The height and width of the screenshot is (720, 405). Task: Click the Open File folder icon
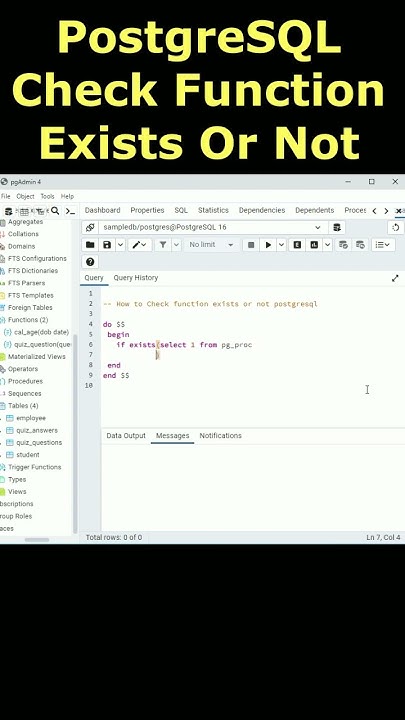pyautogui.click(x=90, y=245)
